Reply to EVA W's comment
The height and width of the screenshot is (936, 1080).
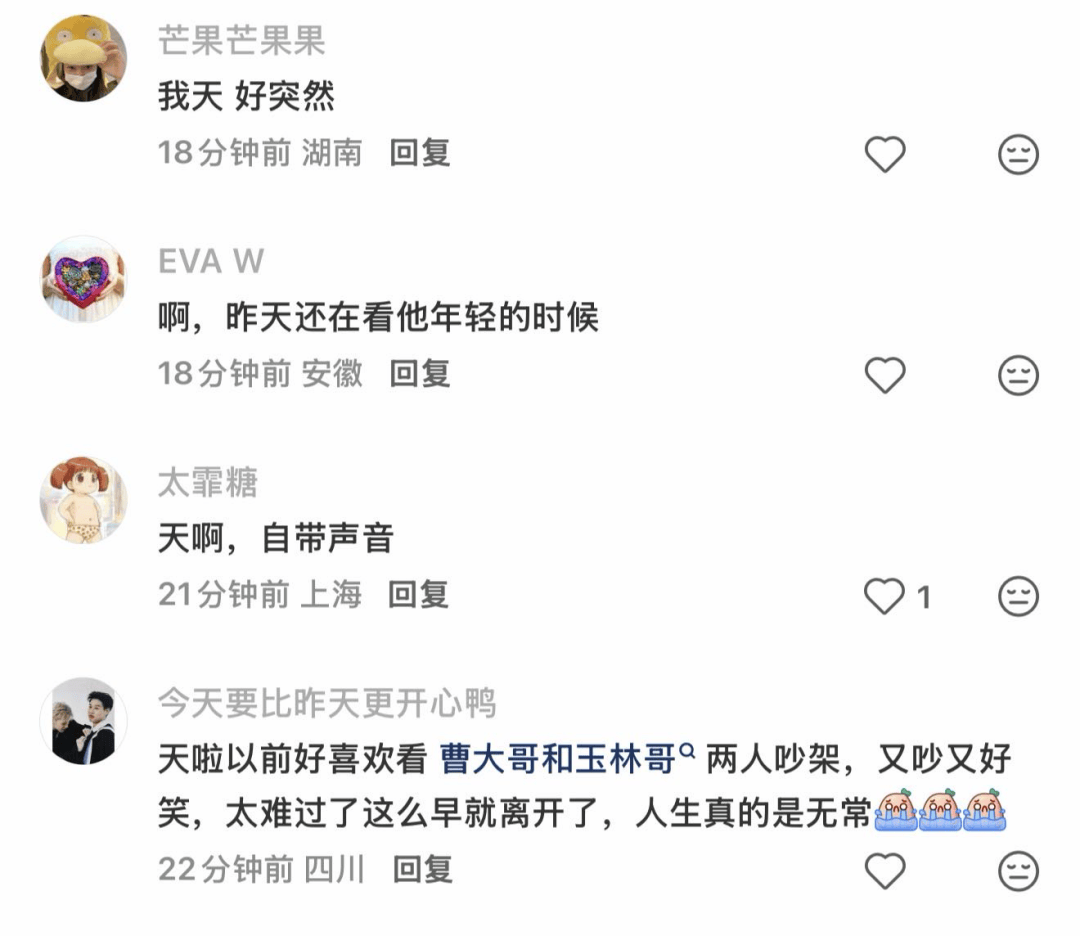coord(420,374)
